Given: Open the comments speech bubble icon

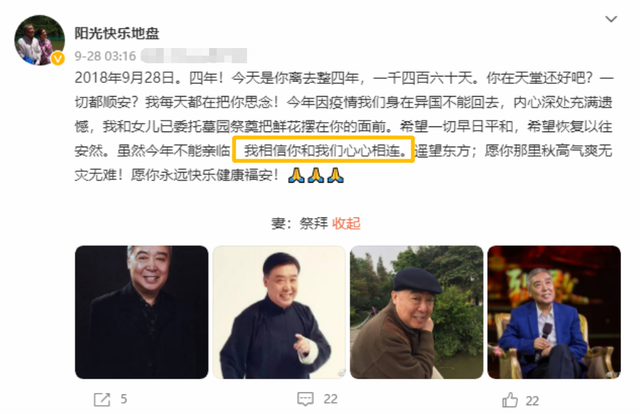Looking at the screenshot, I should point(305,399).
